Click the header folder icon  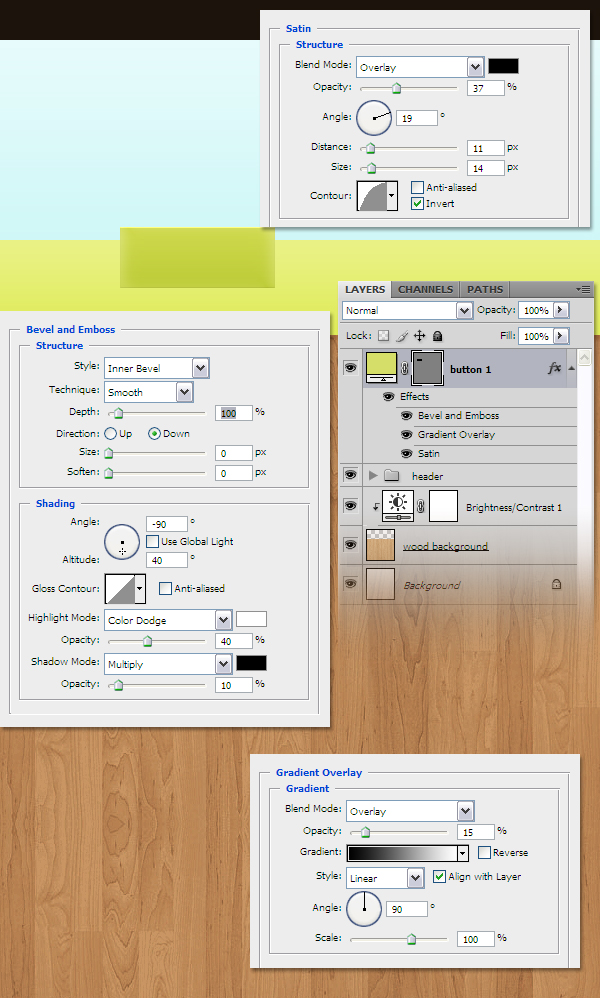coord(391,475)
